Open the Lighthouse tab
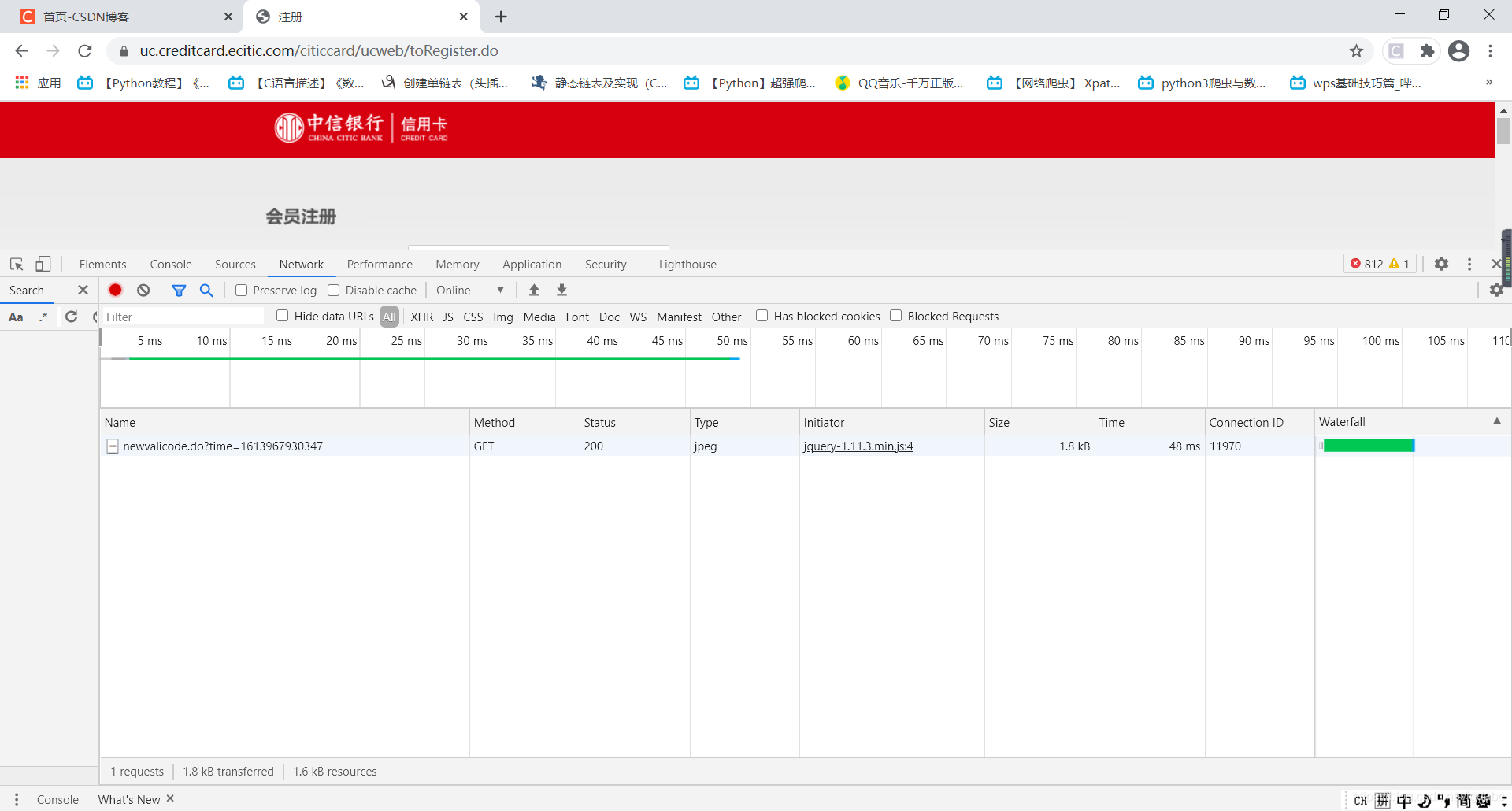This screenshot has width=1512, height=811. coord(687,265)
